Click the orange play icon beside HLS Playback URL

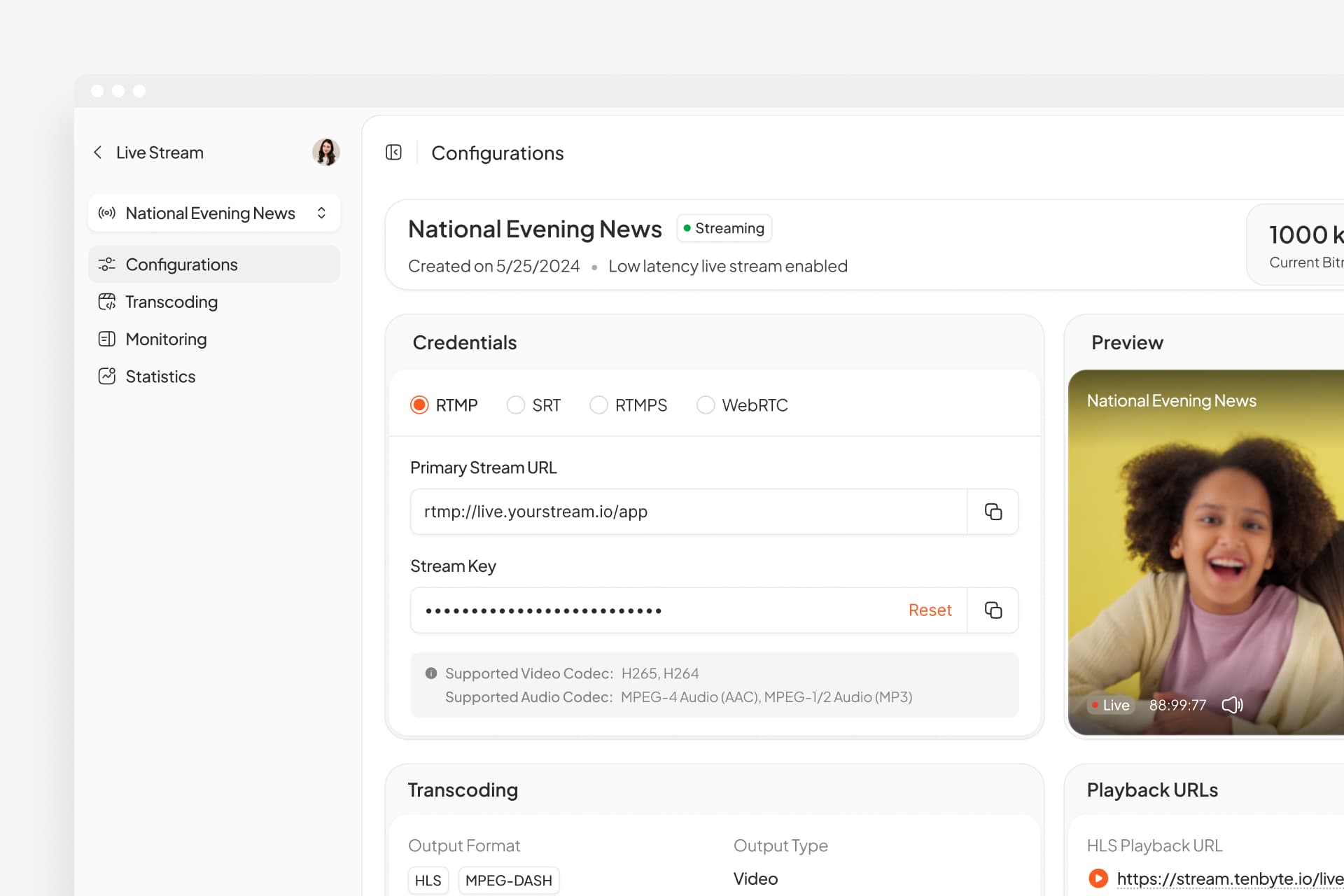click(x=1098, y=878)
